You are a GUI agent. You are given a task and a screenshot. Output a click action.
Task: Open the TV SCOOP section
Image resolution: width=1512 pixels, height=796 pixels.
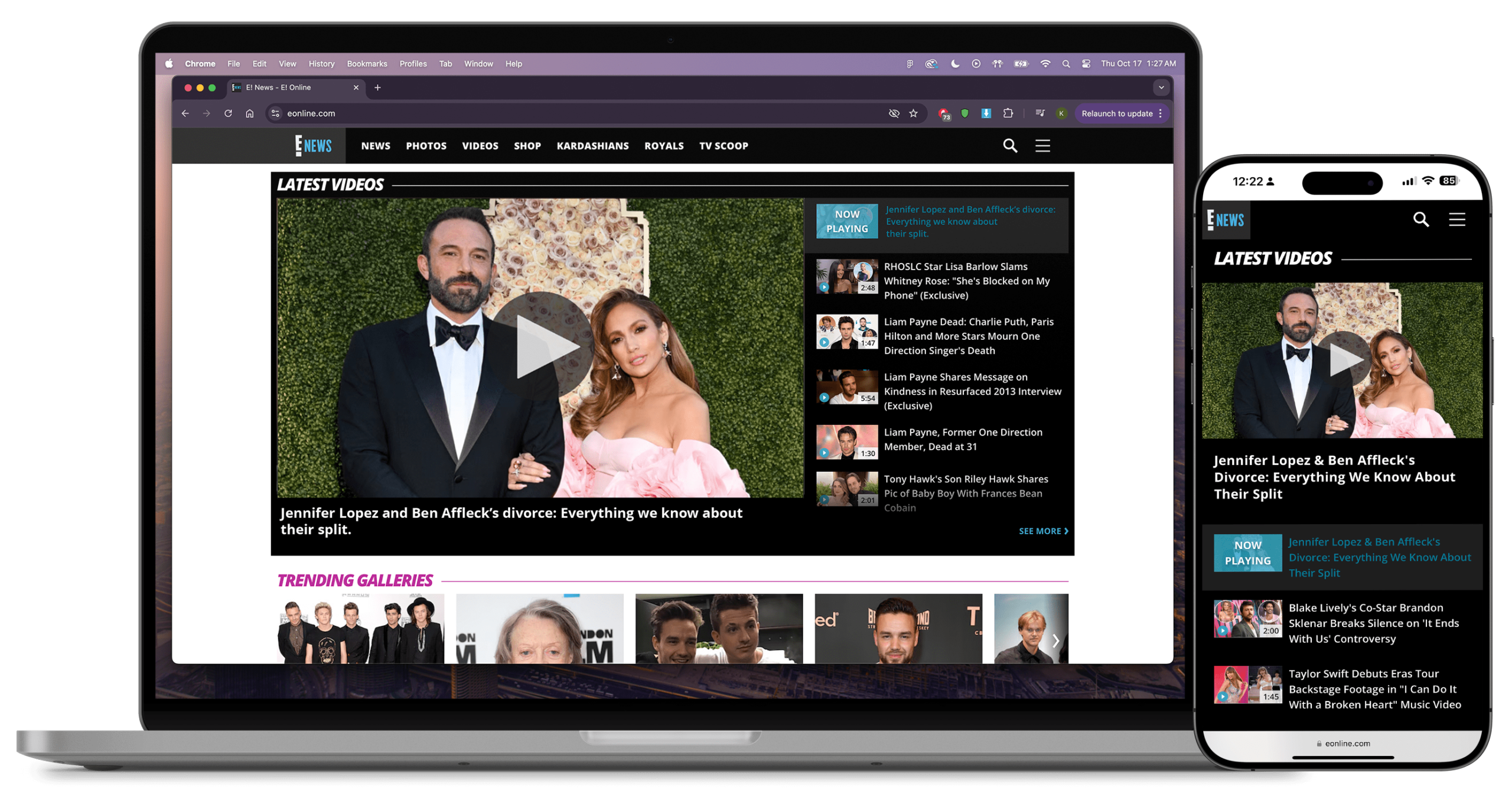click(723, 145)
